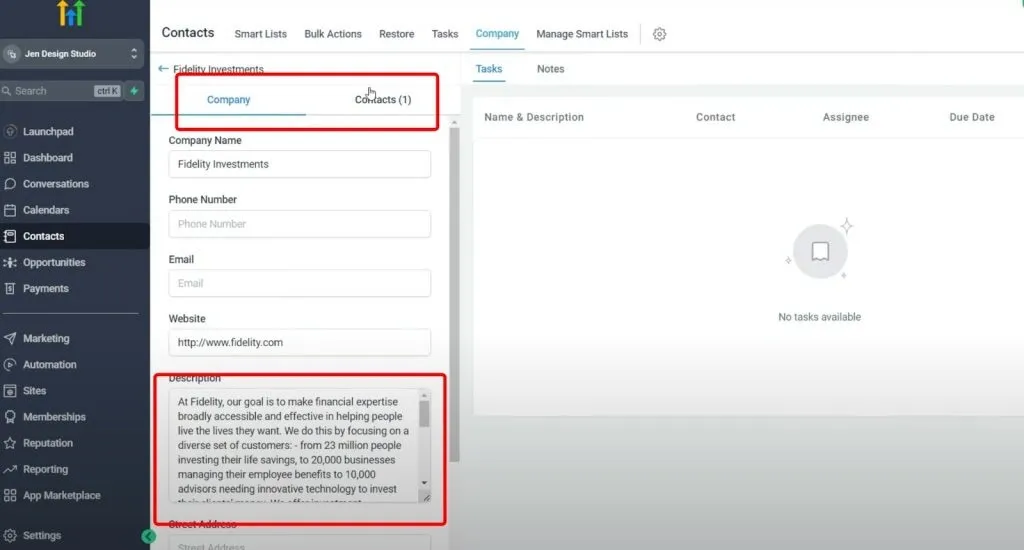Click the Opportunities icon in sidebar
Image resolution: width=1024 pixels, height=550 pixels.
tap(10, 262)
